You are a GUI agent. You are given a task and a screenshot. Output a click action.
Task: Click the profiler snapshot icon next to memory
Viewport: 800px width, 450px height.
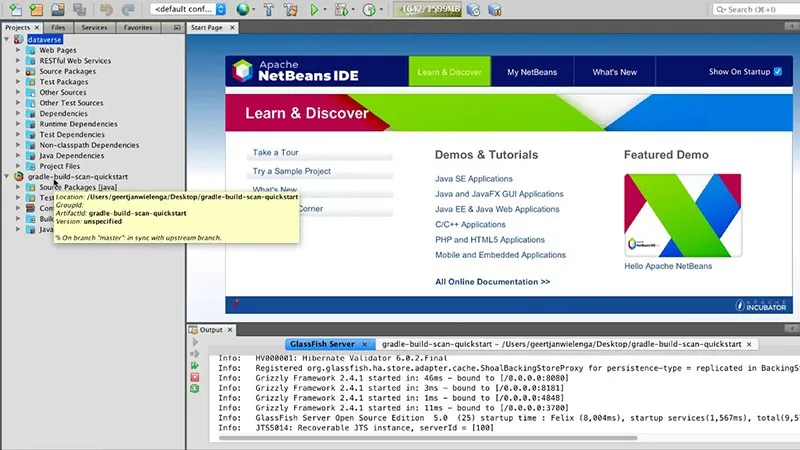click(x=473, y=9)
